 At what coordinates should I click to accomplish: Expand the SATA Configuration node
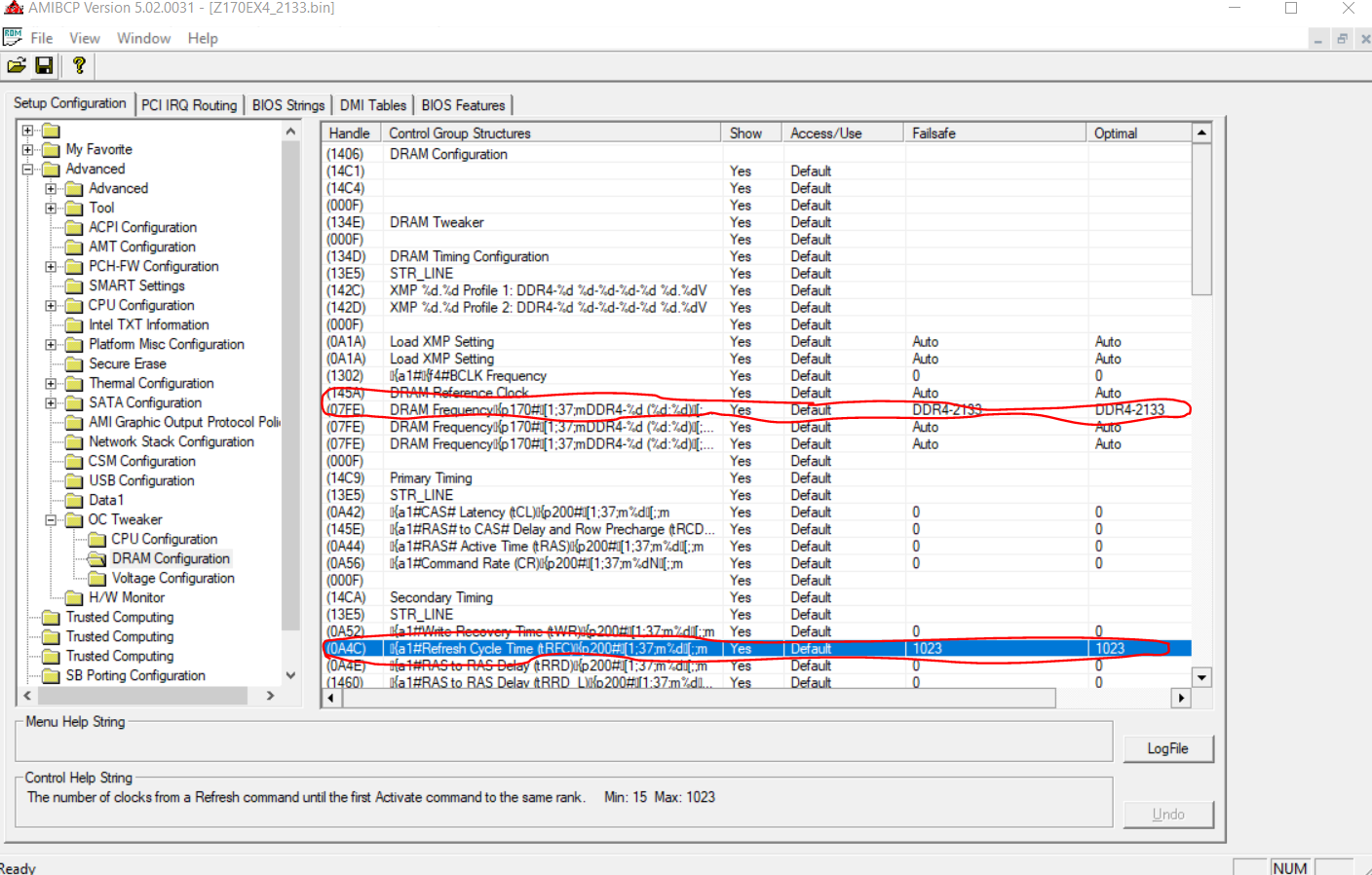(x=51, y=403)
